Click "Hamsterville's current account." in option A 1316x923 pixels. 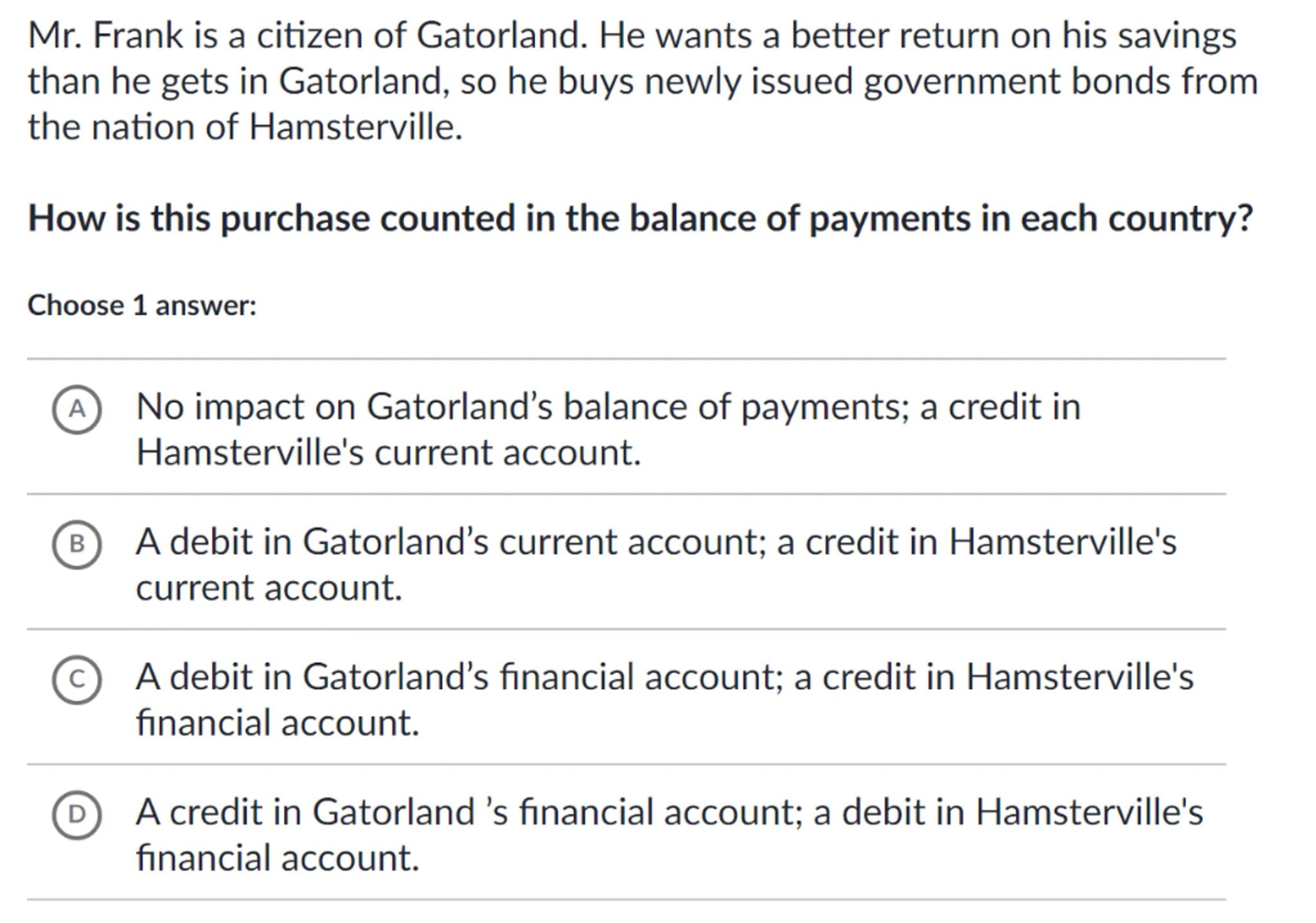[389, 453]
